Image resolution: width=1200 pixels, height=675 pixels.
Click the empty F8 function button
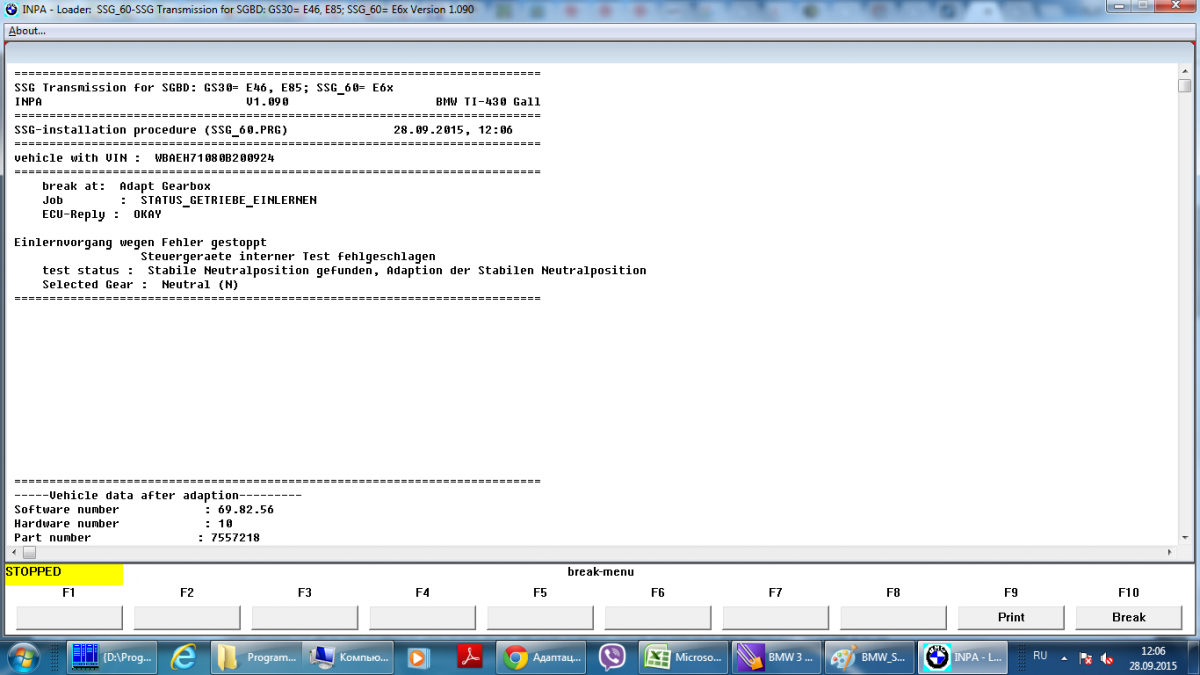pyautogui.click(x=893, y=617)
